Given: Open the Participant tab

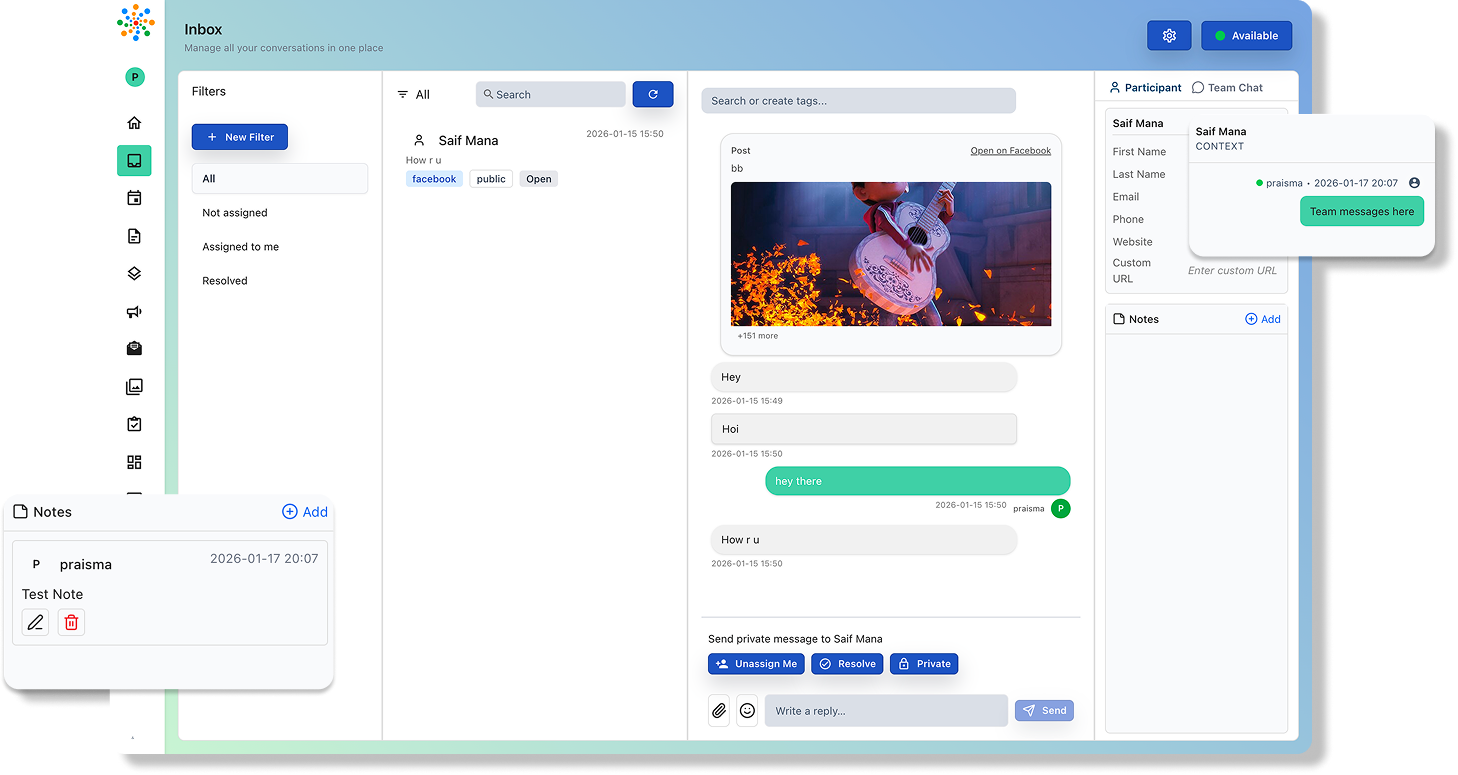Looking at the screenshot, I should 1145,87.
